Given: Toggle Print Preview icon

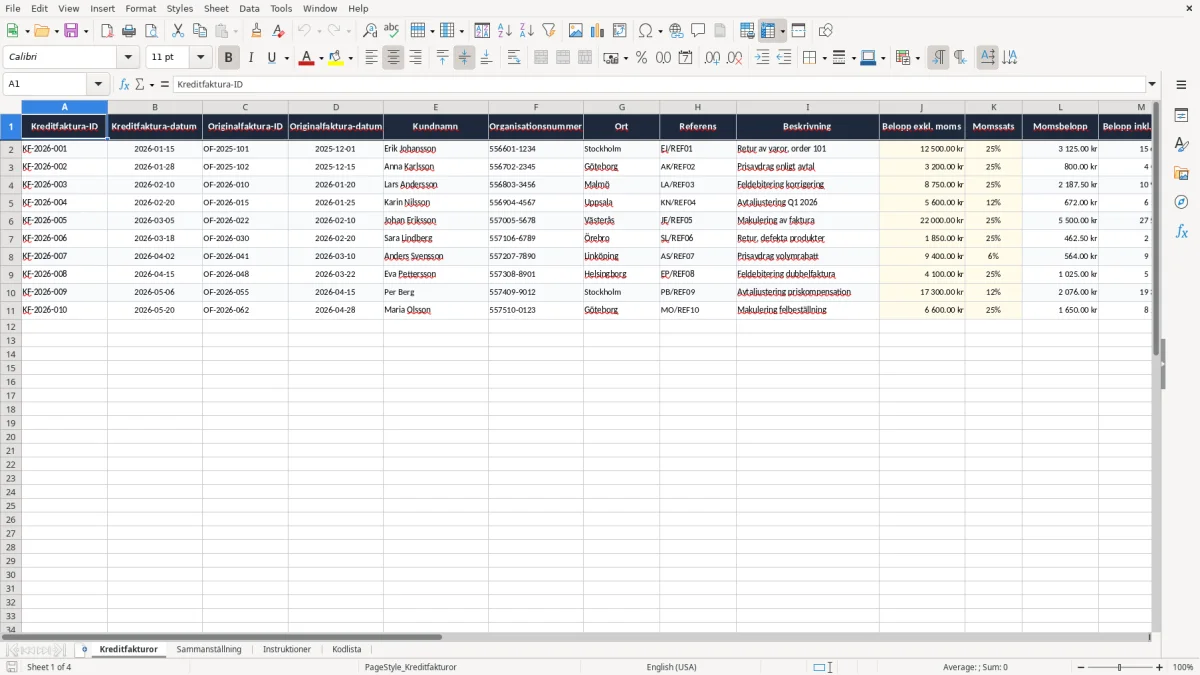Looking at the screenshot, I should point(151,31).
